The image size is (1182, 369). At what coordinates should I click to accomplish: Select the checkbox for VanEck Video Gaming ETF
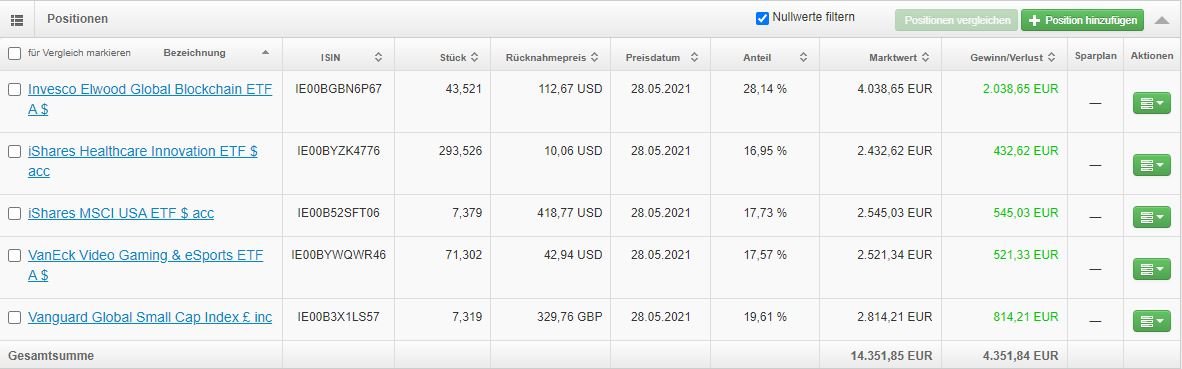(x=14, y=255)
